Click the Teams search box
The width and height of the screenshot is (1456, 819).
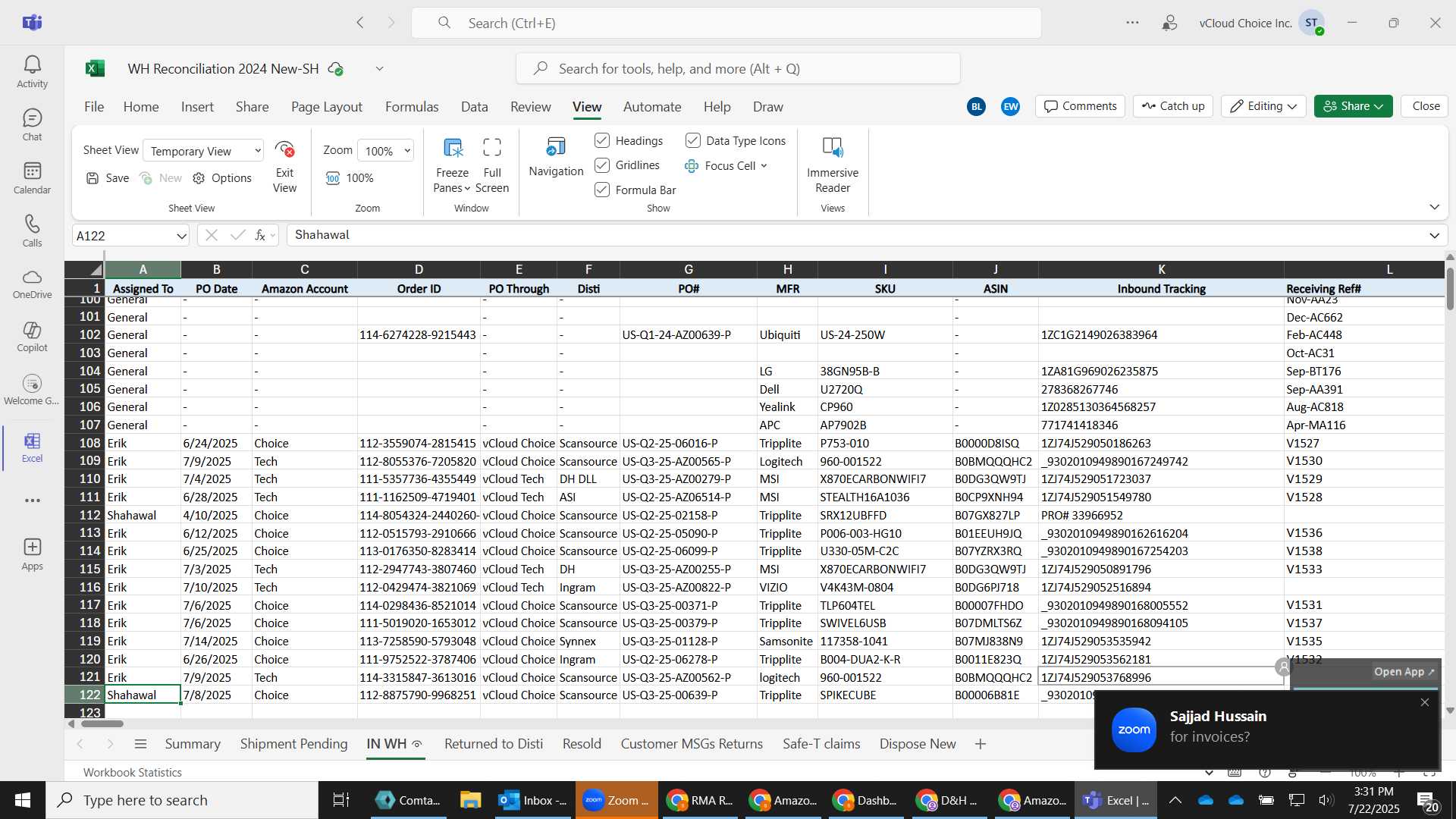coord(726,23)
